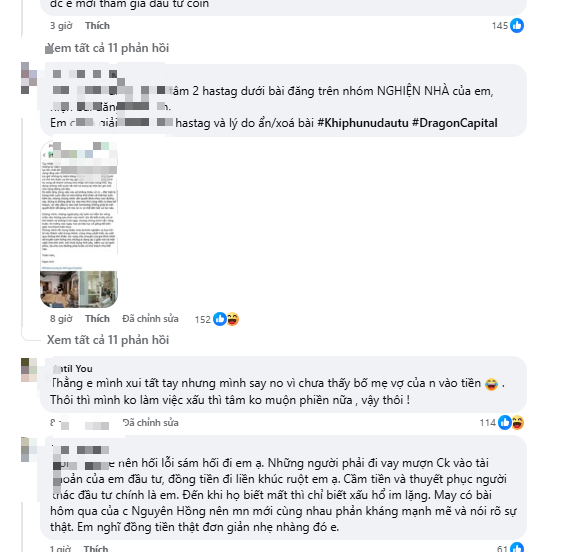Screen dimensions: 566x552
Task: Open the #DragonCapital hashtag link
Action: (x=454, y=123)
